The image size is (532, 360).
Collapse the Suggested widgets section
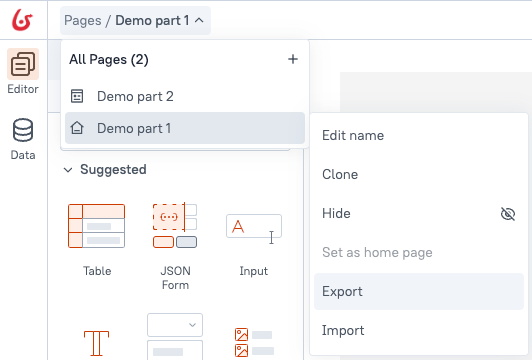coord(68,170)
